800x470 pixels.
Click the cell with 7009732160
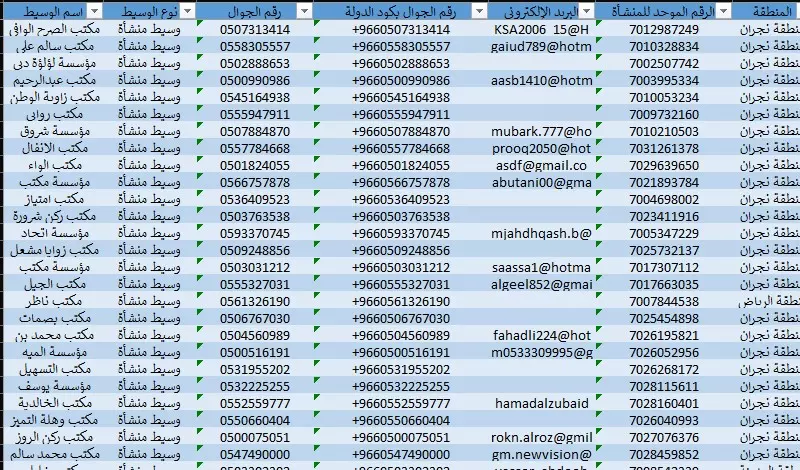click(x=664, y=114)
